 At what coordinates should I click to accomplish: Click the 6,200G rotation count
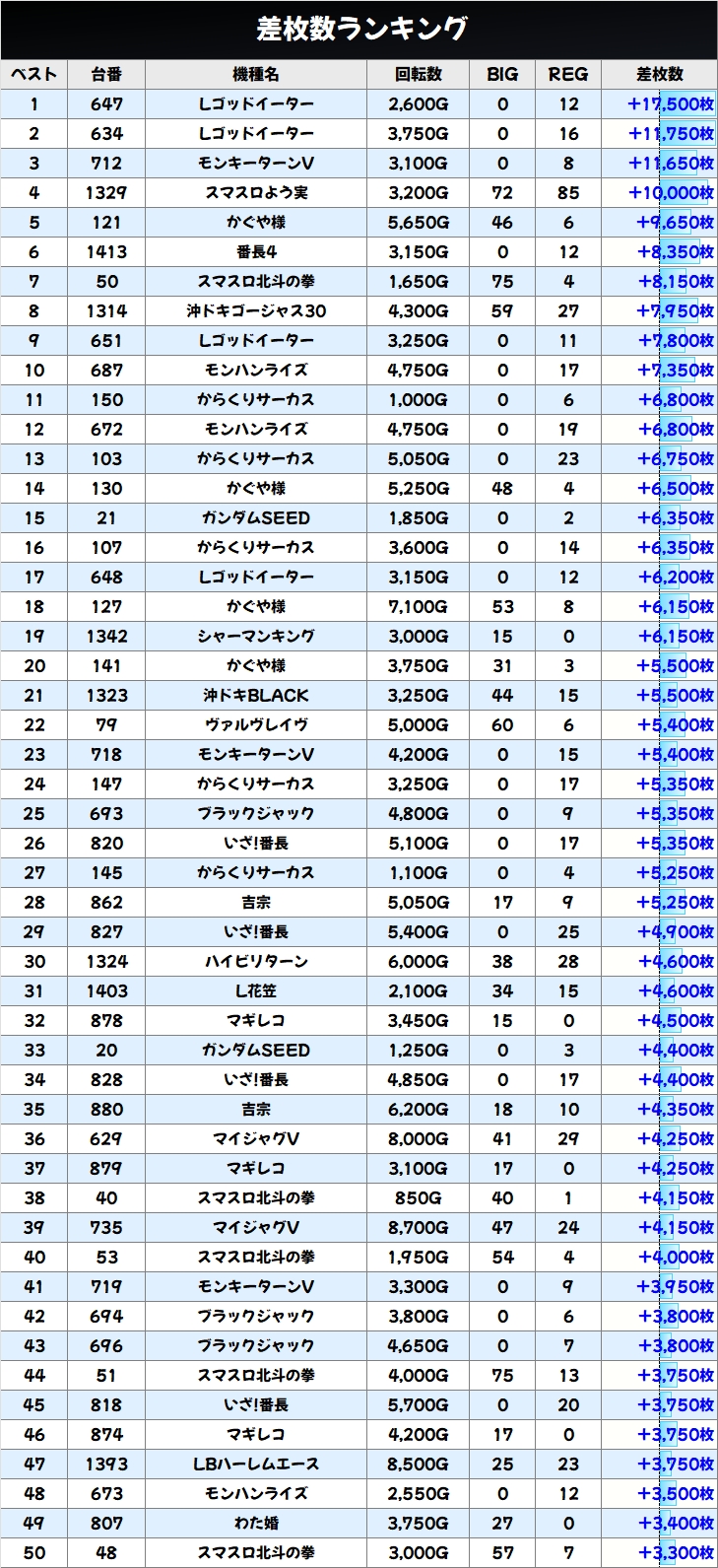tap(419, 1109)
